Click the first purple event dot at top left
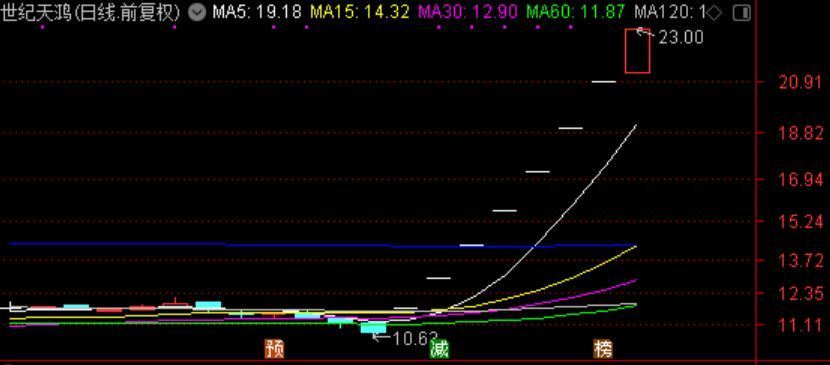The width and height of the screenshot is (830, 365). click(42, 26)
